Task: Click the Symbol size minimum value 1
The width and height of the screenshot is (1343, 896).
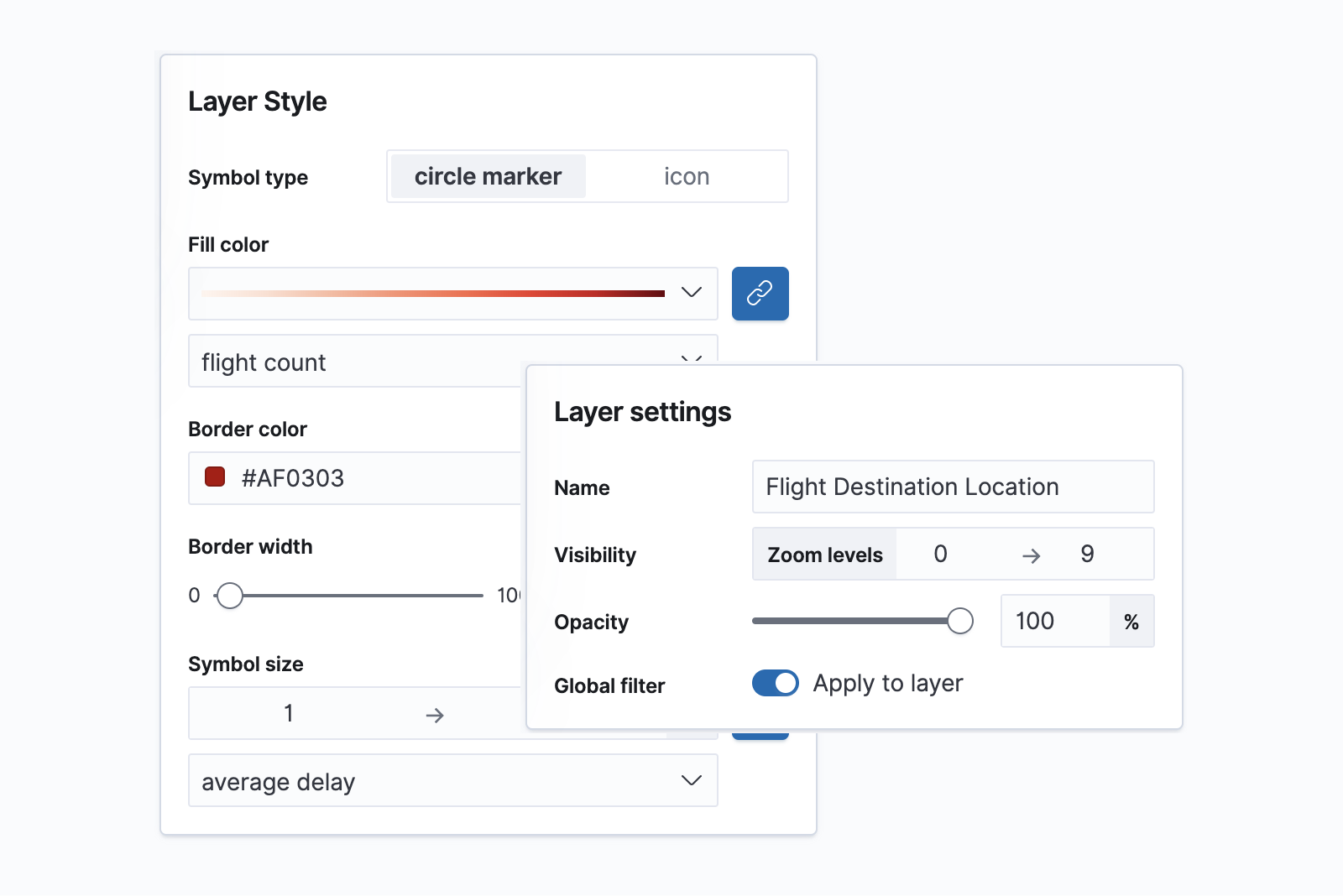Action: 289,713
